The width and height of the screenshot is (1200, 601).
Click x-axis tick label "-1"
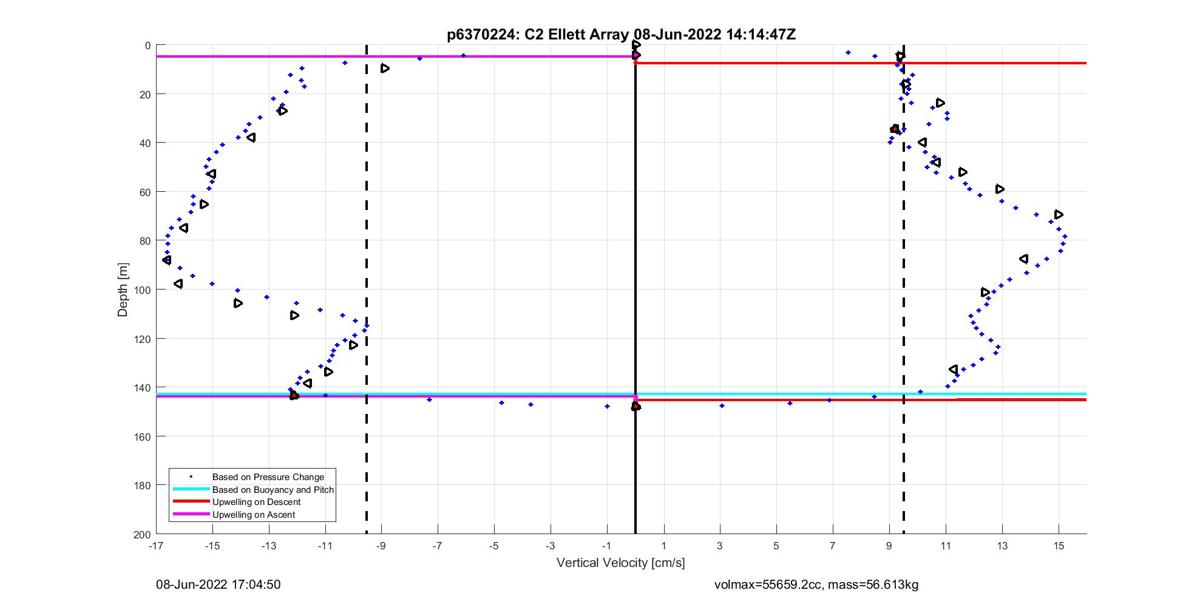point(606,547)
